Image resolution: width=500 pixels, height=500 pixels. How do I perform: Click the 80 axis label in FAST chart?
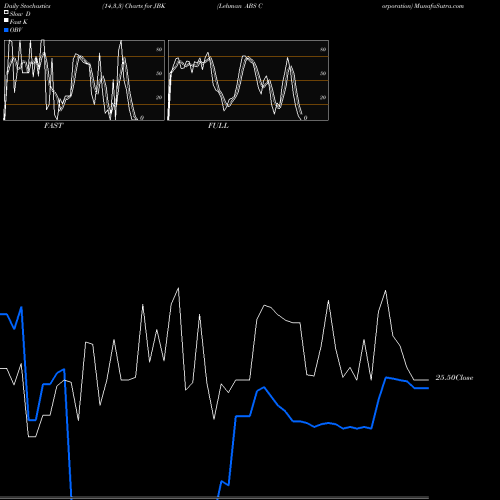click(159, 49)
